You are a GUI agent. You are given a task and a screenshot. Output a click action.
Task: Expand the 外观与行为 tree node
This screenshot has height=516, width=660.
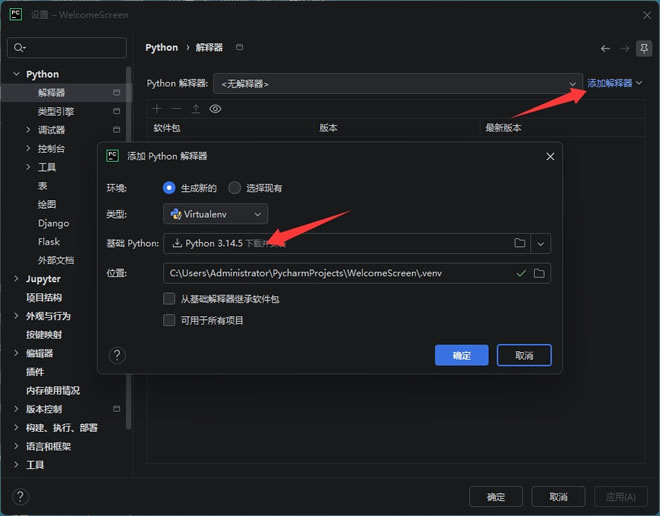tap(16, 316)
